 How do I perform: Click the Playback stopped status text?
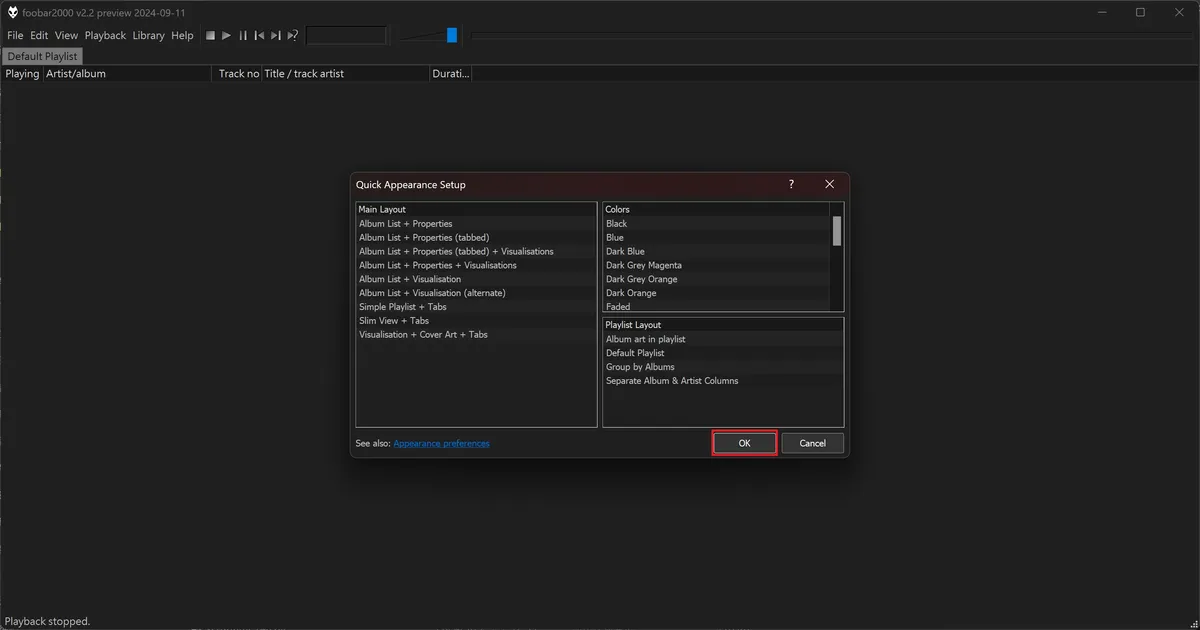click(49, 621)
